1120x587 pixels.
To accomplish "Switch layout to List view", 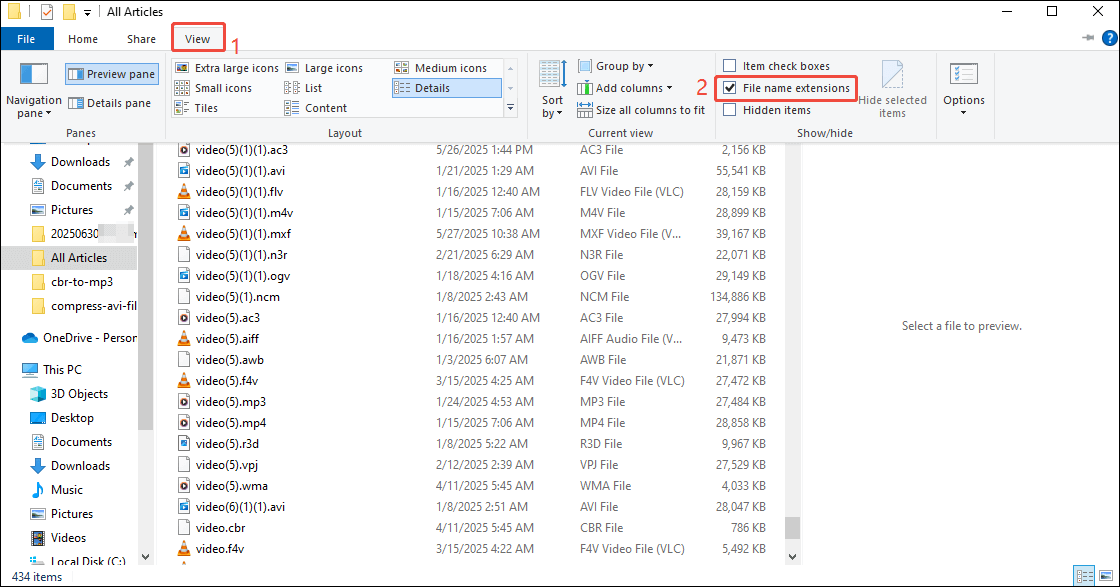I will [x=303, y=88].
